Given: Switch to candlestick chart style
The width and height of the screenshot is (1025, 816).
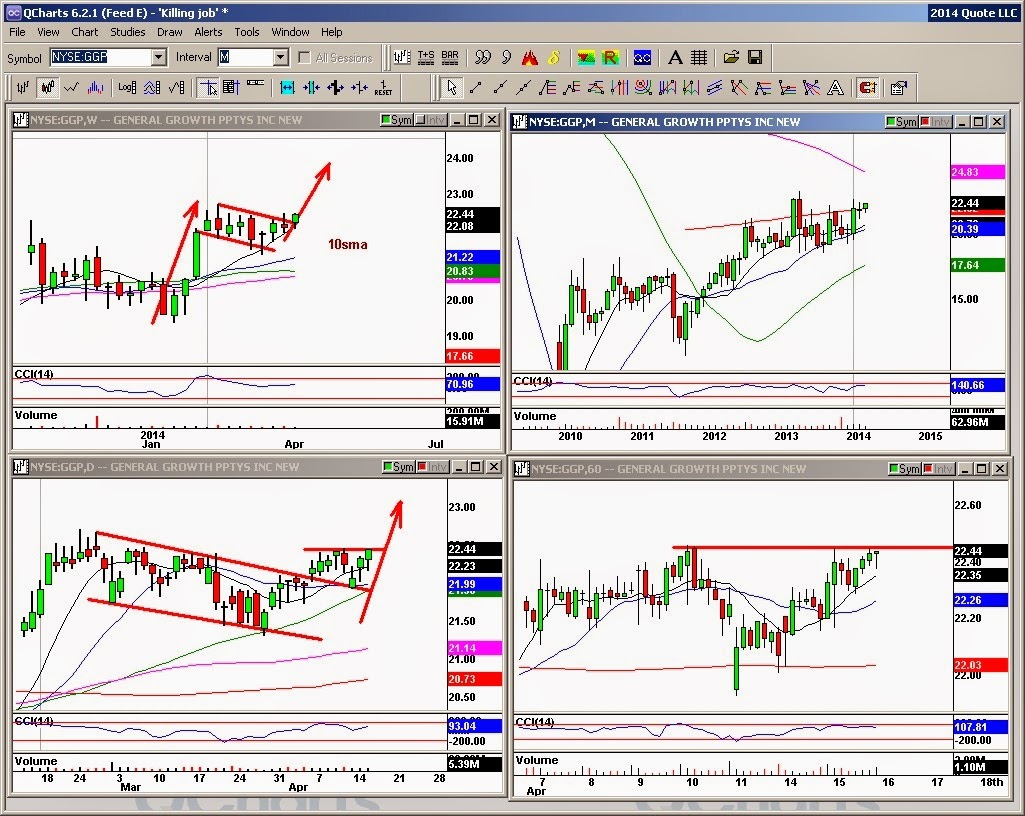Looking at the screenshot, I should point(47,87).
